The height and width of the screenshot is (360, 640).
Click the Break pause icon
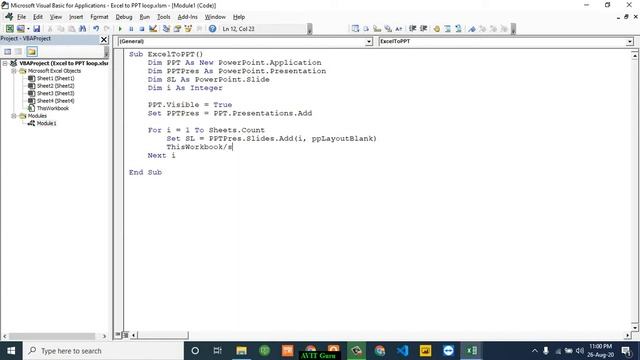click(x=131, y=29)
